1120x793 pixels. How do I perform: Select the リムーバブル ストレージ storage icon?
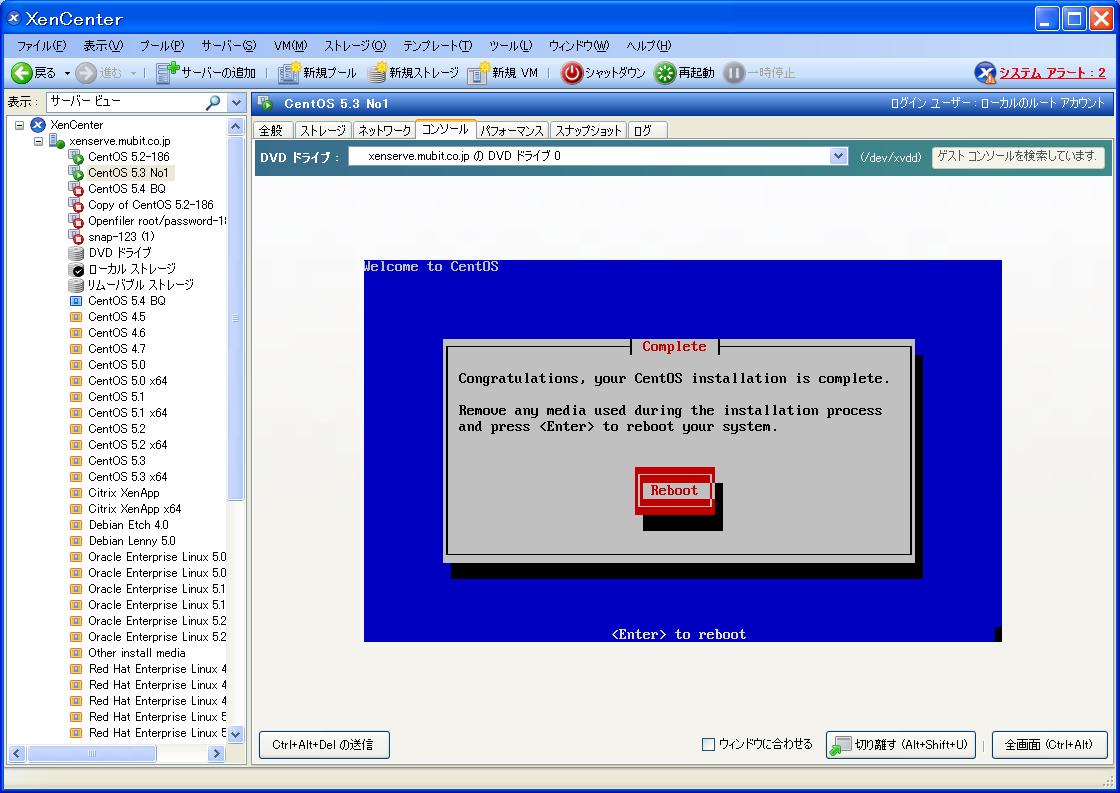tap(76, 285)
